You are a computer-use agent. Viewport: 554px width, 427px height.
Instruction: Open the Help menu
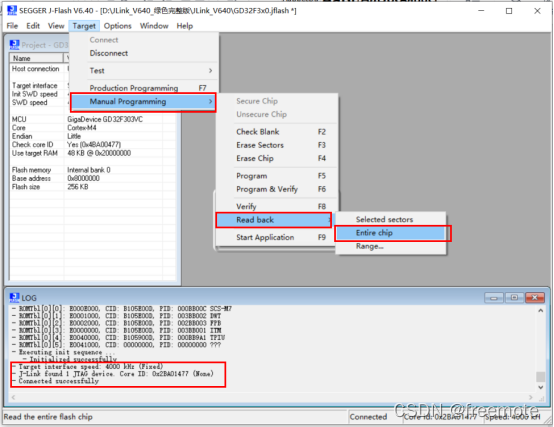[x=185, y=26]
